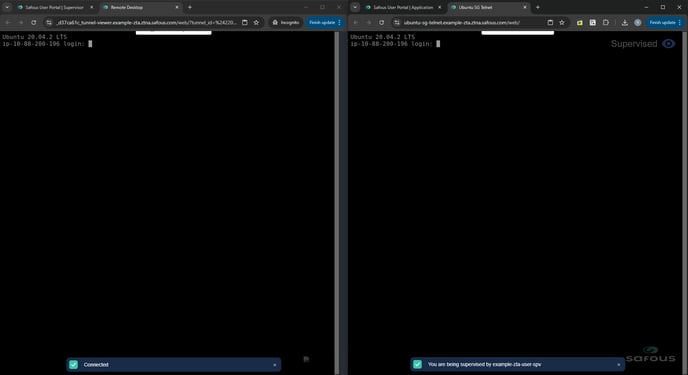View site information icon in left address bar

point(49,22)
